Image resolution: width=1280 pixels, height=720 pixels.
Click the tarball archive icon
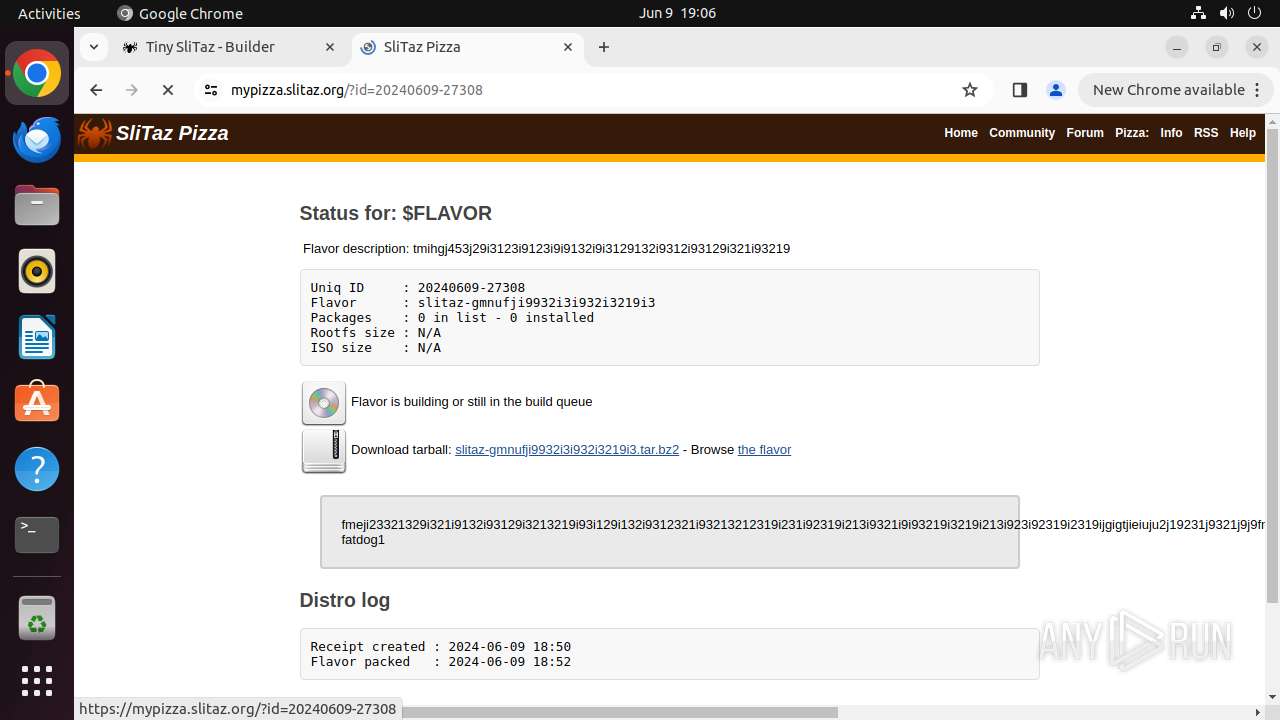coord(324,451)
